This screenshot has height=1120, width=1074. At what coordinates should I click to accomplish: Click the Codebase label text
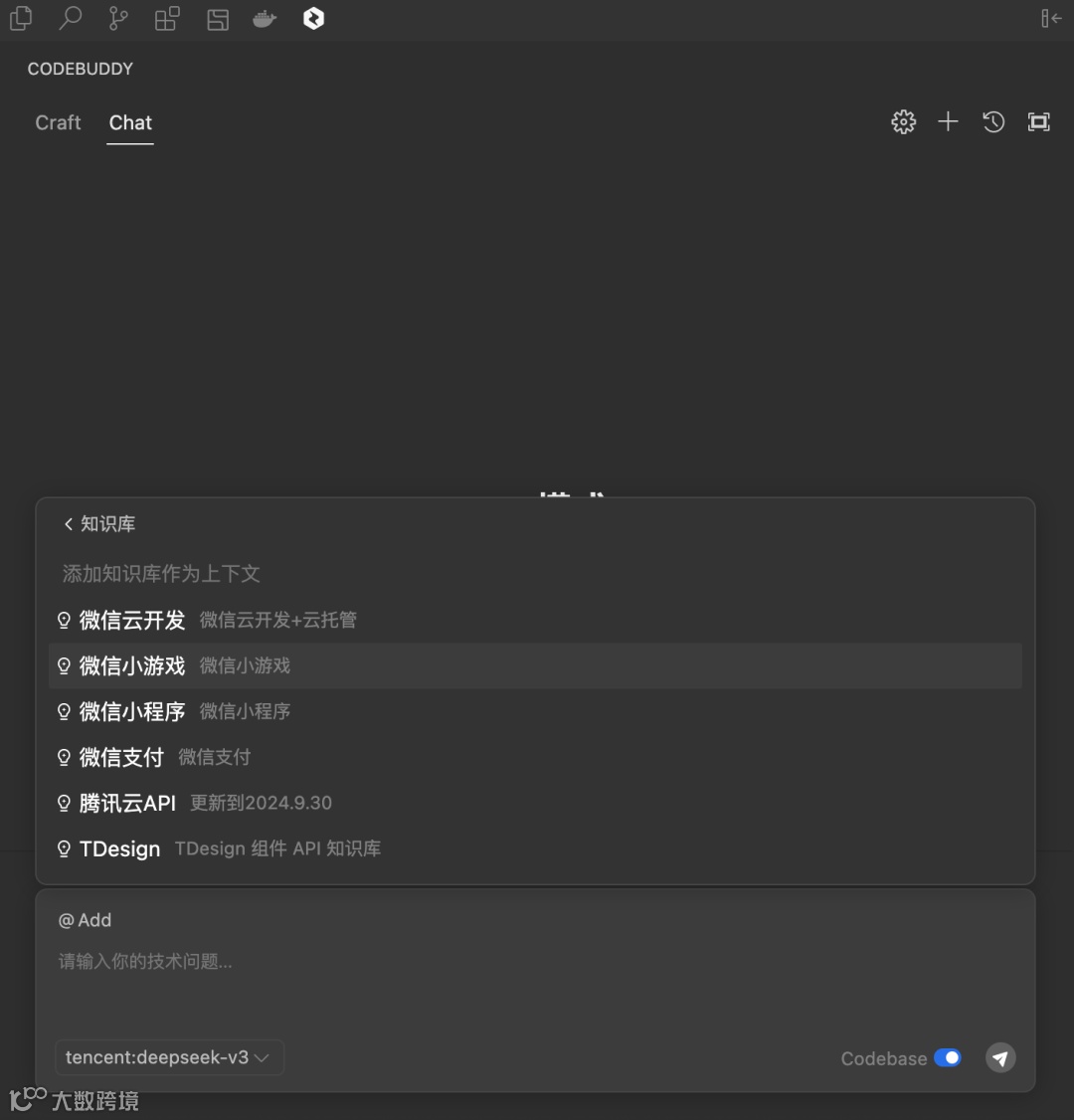pyautogui.click(x=883, y=1058)
